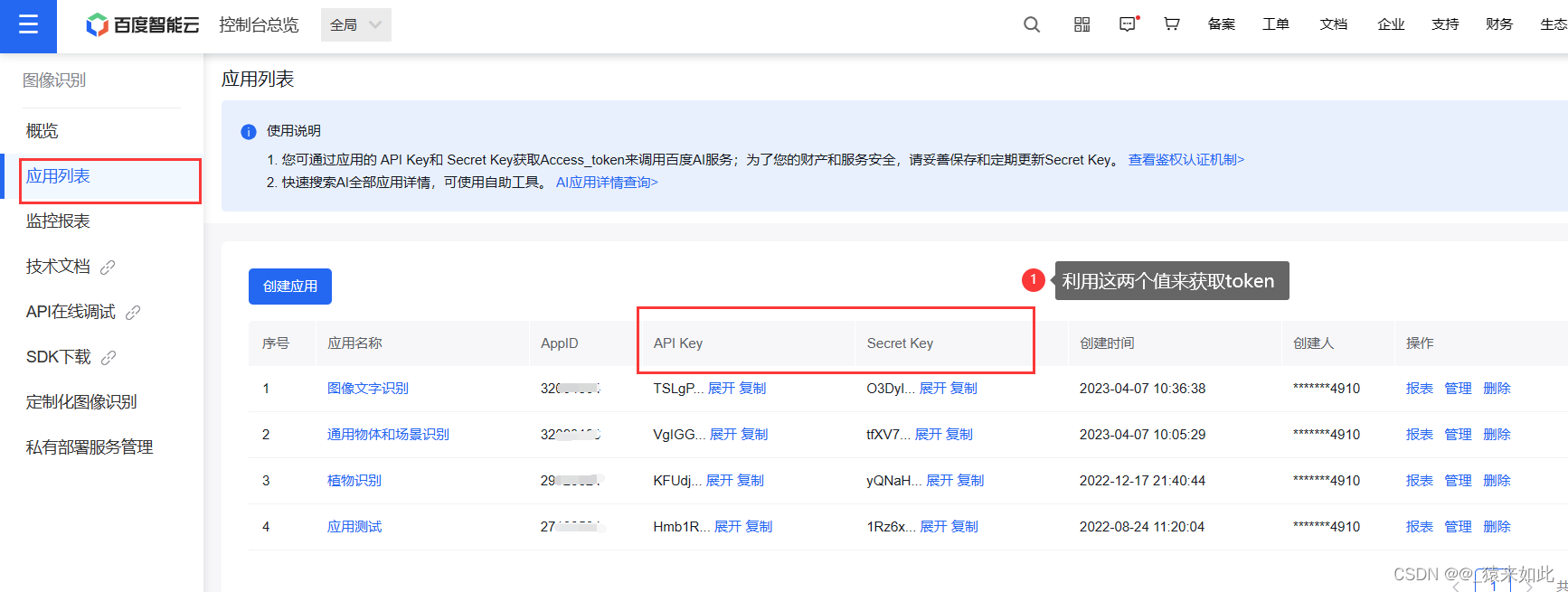The image size is (1568, 592).
Task: Open the 财务 header menu
Action: click(1499, 24)
